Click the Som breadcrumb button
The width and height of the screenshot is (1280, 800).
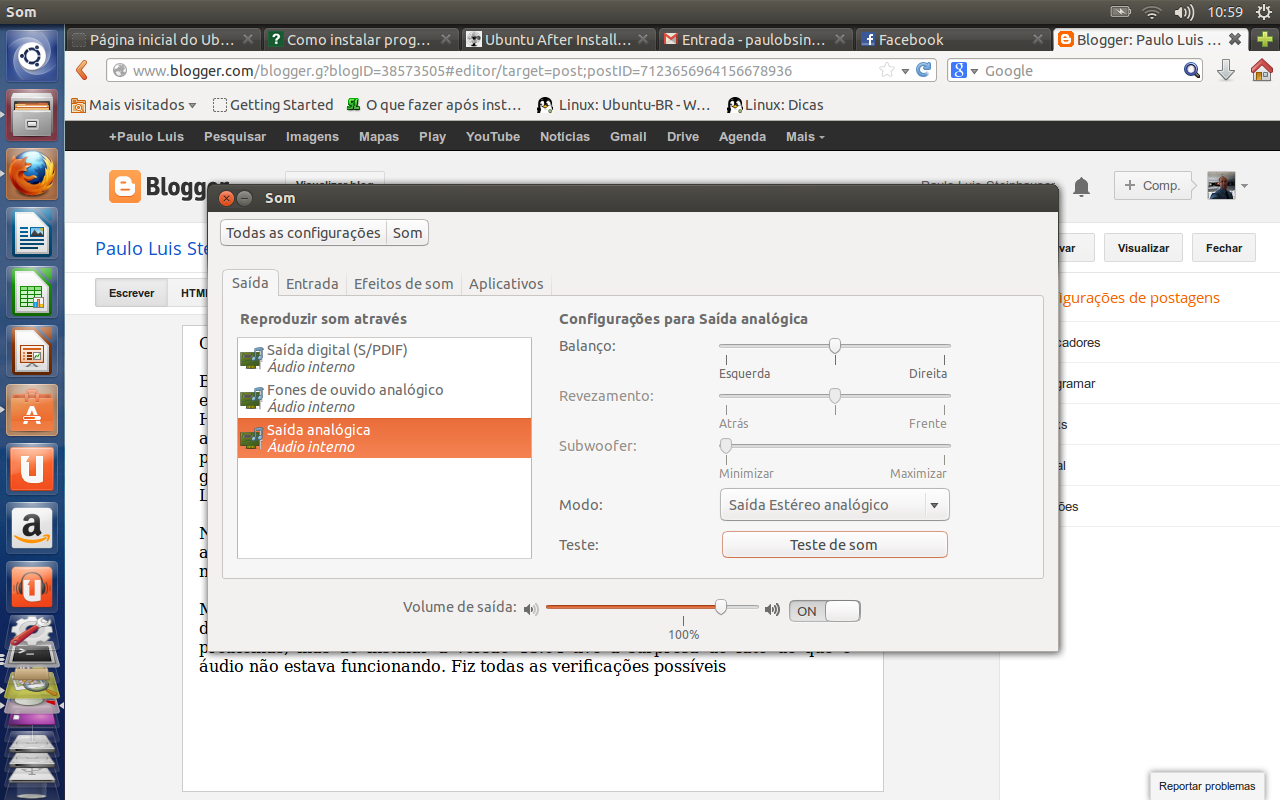407,232
